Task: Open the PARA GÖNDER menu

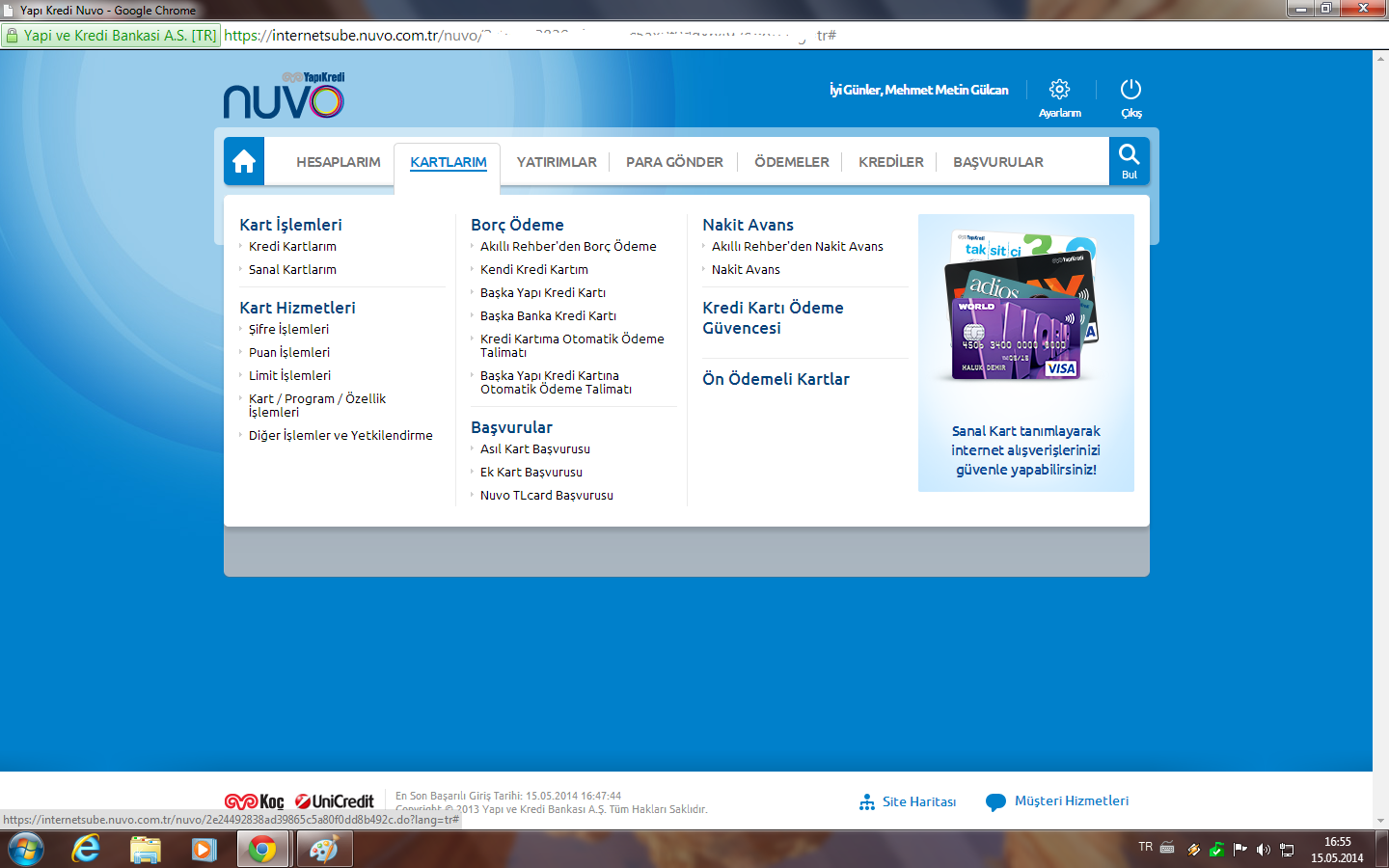Action: coord(674,162)
